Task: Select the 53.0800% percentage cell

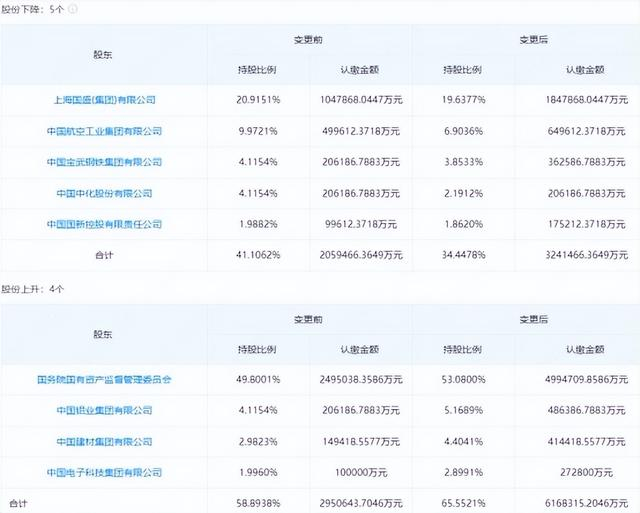Action: click(463, 380)
